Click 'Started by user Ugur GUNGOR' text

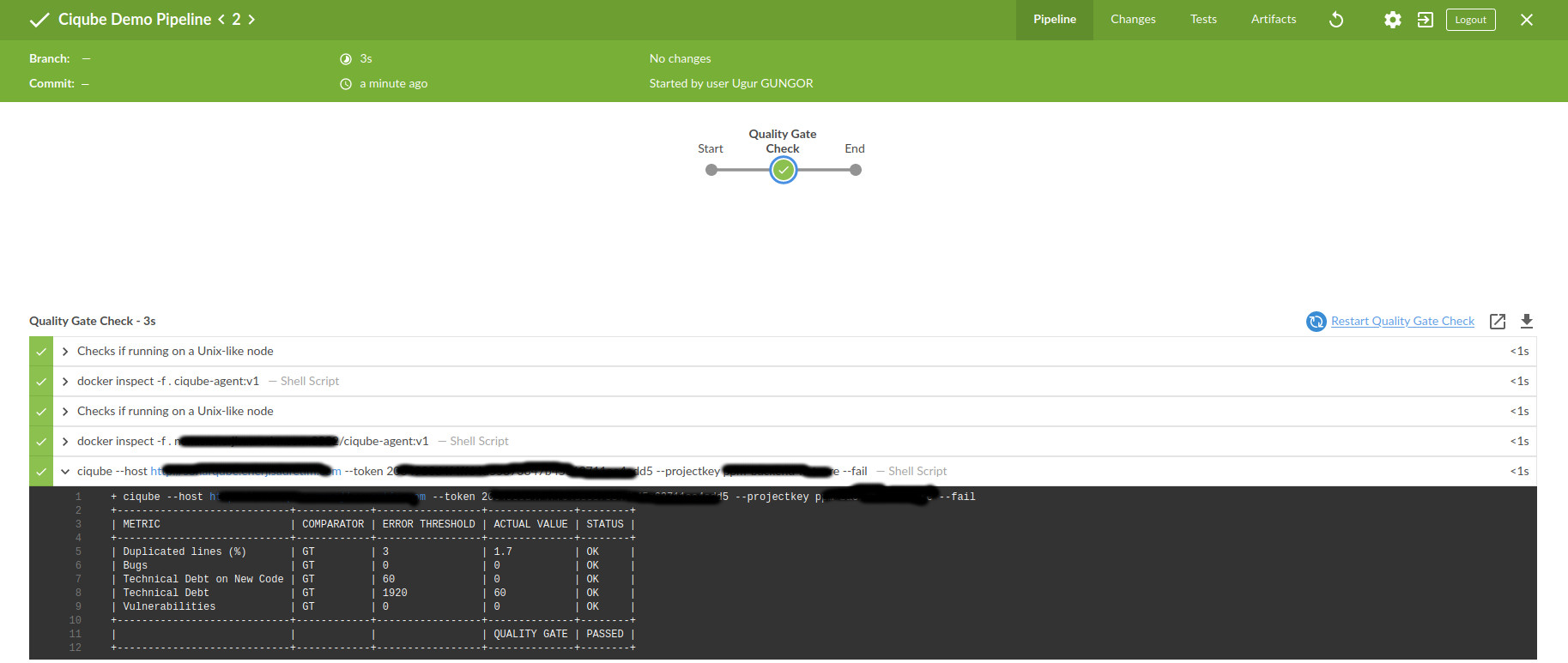point(731,83)
